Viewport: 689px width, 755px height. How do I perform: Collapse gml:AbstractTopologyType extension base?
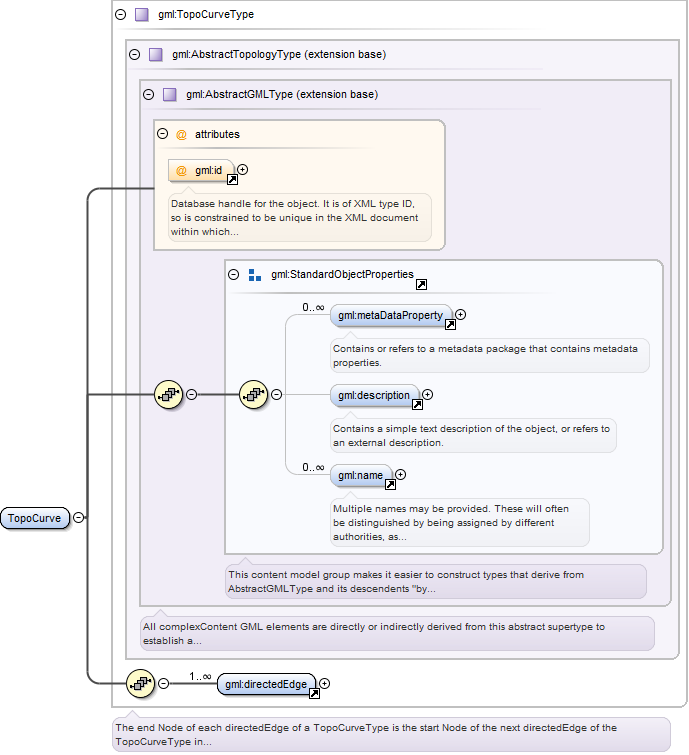pyautogui.click(x=134, y=54)
